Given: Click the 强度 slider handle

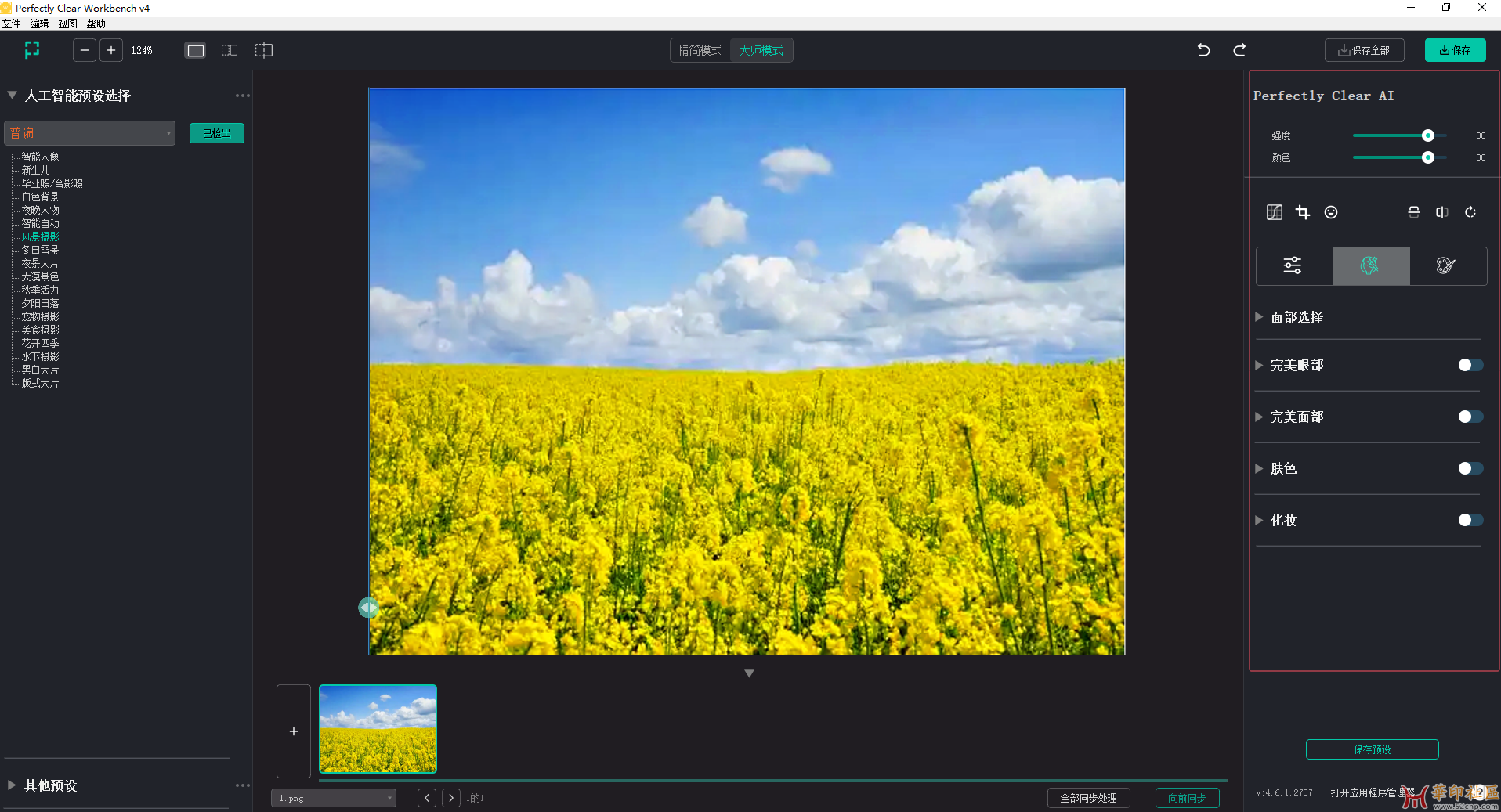Looking at the screenshot, I should pos(1428,135).
